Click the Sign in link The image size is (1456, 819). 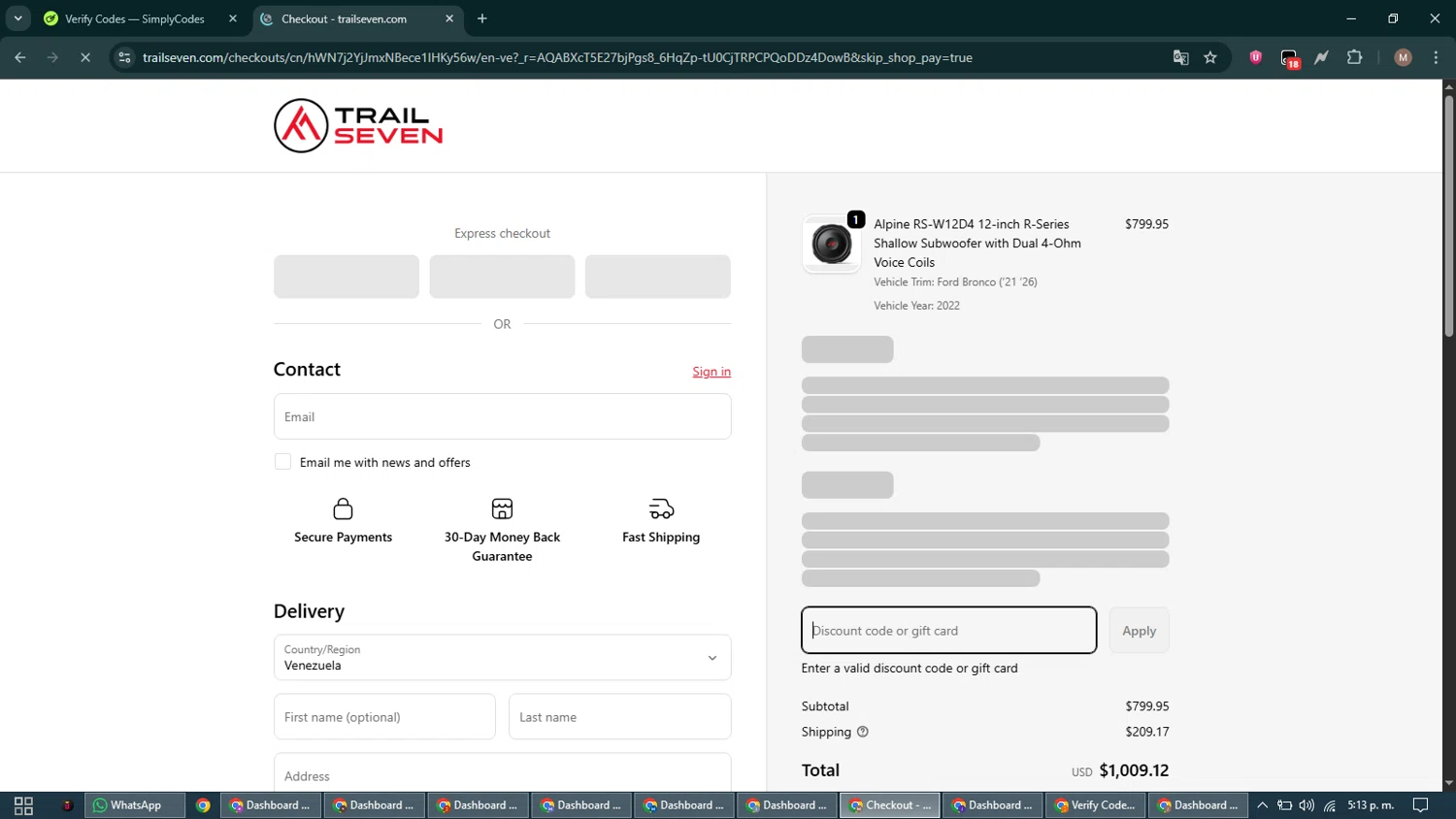coord(711,372)
